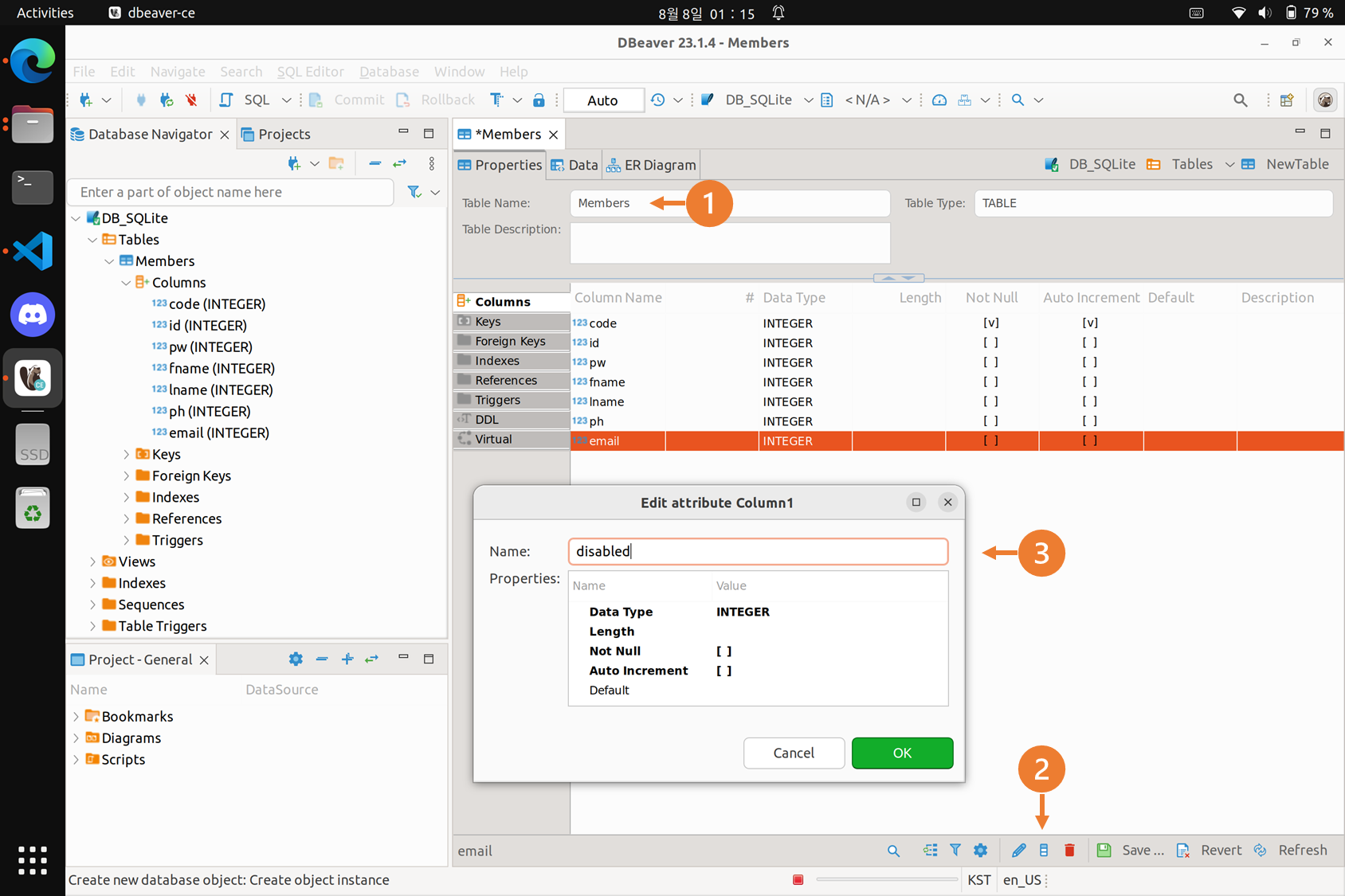Click the reconnect icon in main toolbar
The width and height of the screenshot is (1345, 896).
coord(166,100)
